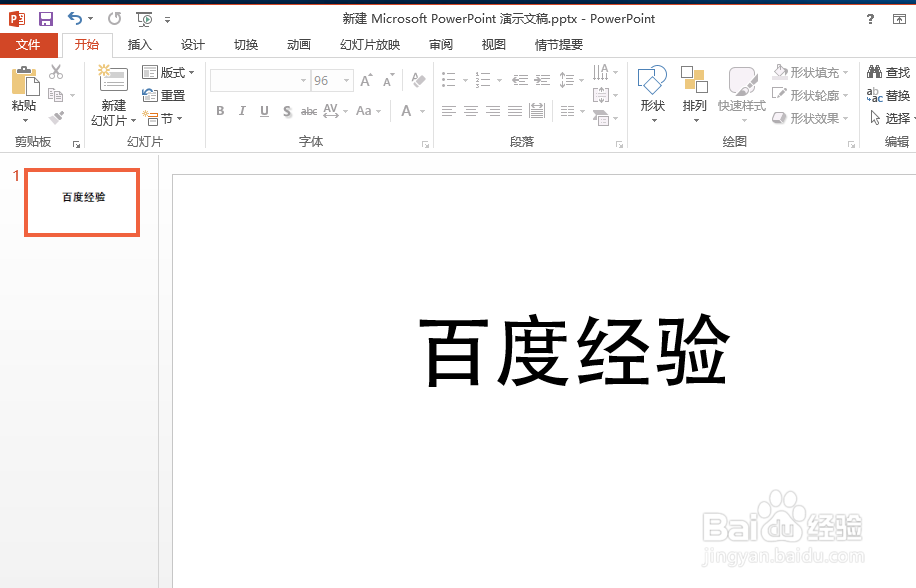Viewport: 916px width, 588px height.
Task: Decrease list indent level icon
Action: point(520,80)
